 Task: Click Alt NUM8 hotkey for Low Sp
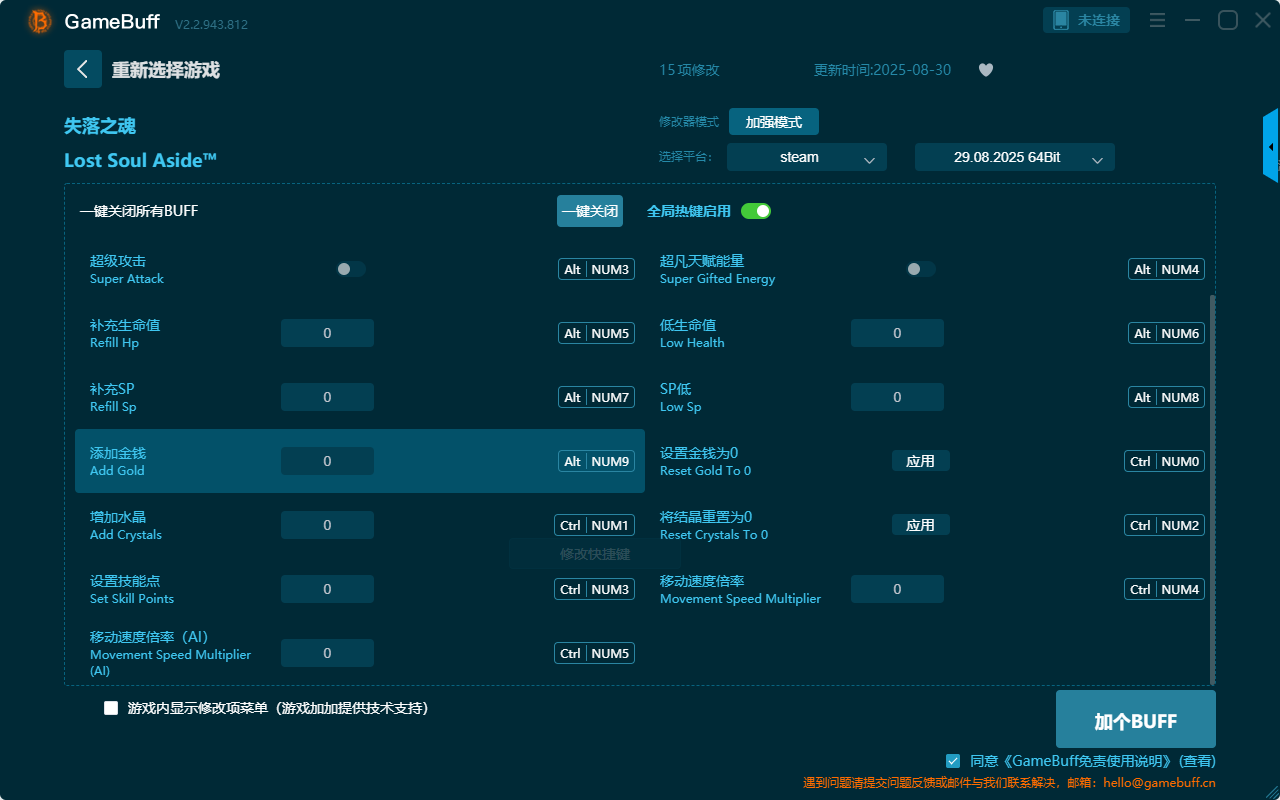[1166, 397]
